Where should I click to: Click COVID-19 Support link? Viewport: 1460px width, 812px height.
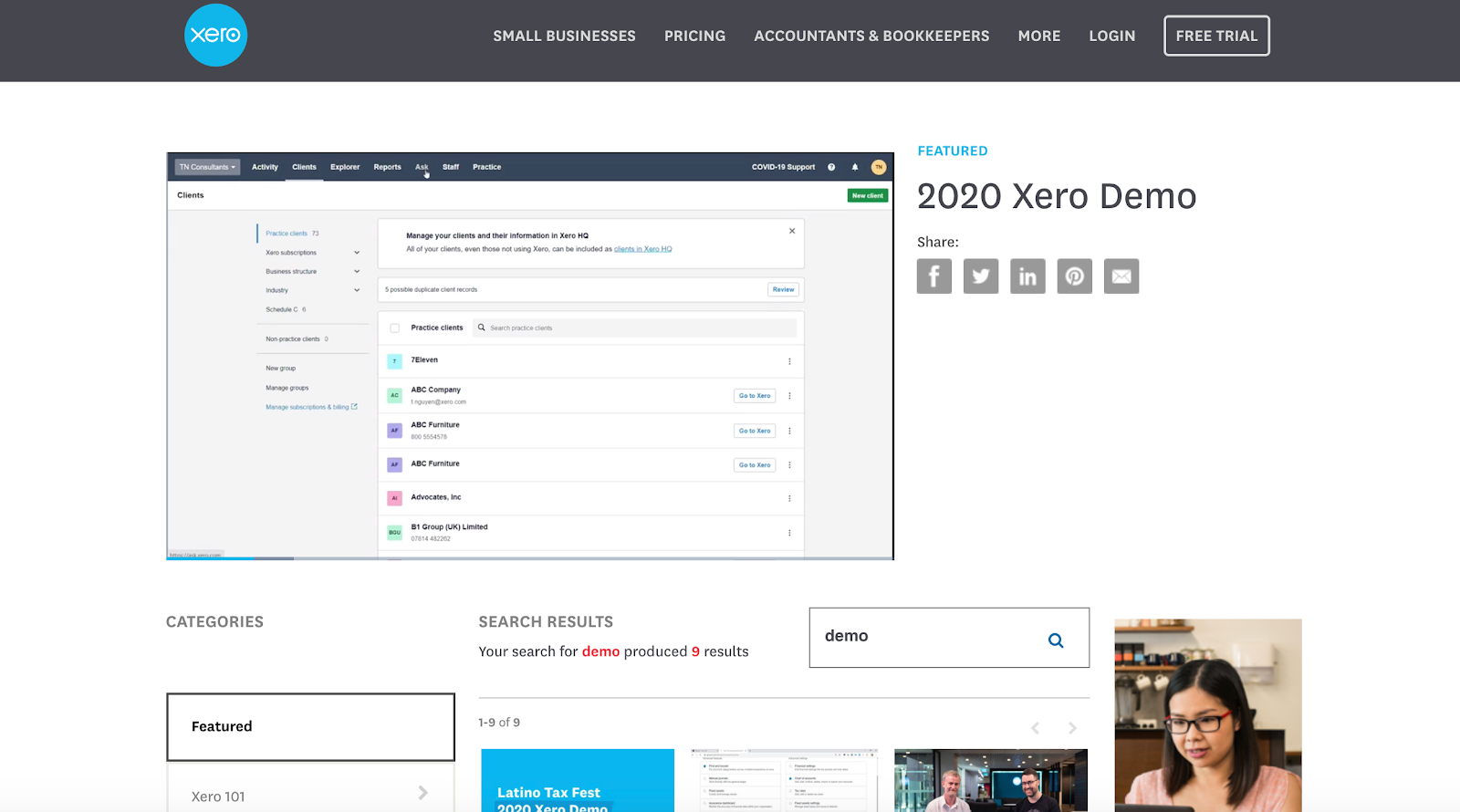pyautogui.click(x=783, y=167)
